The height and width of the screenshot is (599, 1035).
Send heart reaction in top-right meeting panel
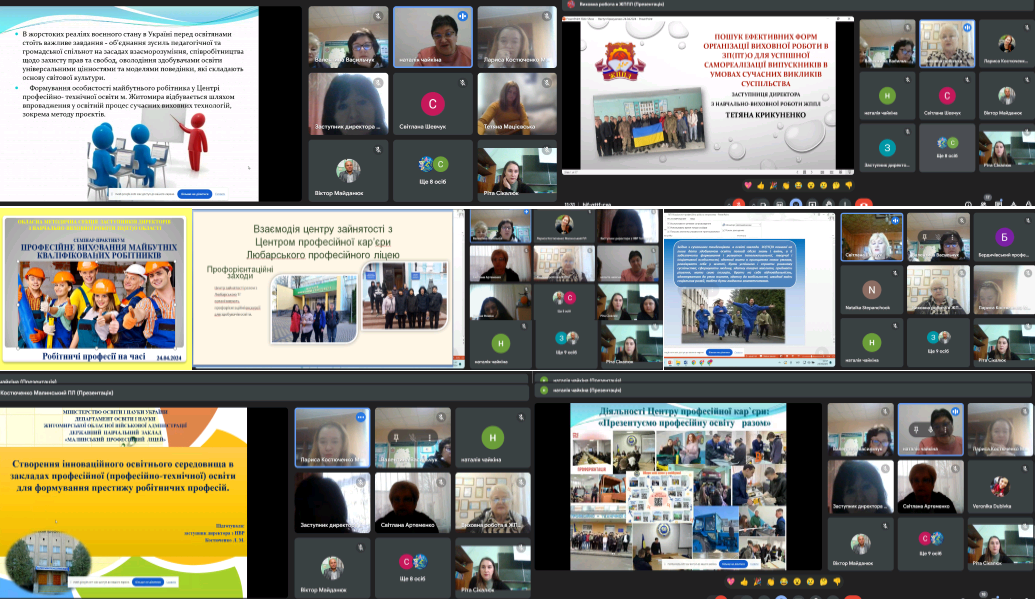pyautogui.click(x=748, y=186)
